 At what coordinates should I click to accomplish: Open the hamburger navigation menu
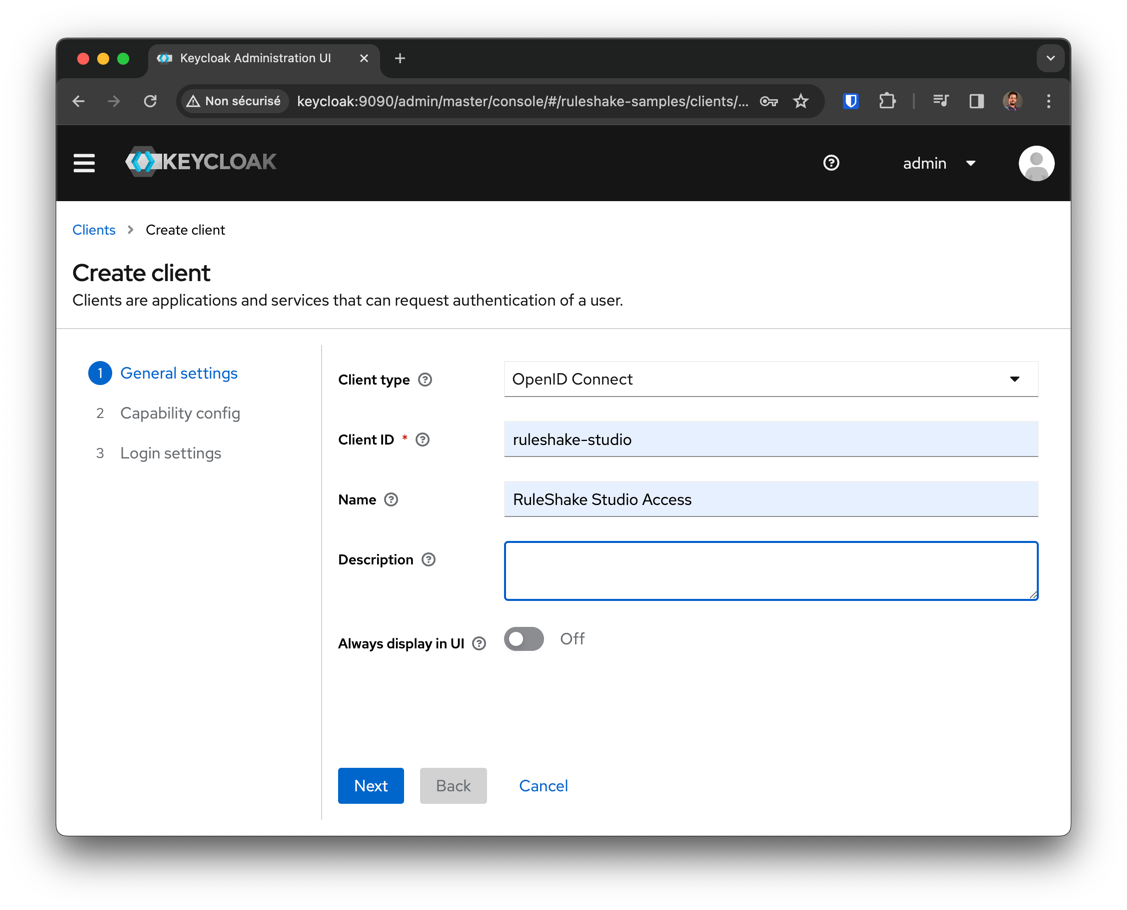[x=84, y=163]
